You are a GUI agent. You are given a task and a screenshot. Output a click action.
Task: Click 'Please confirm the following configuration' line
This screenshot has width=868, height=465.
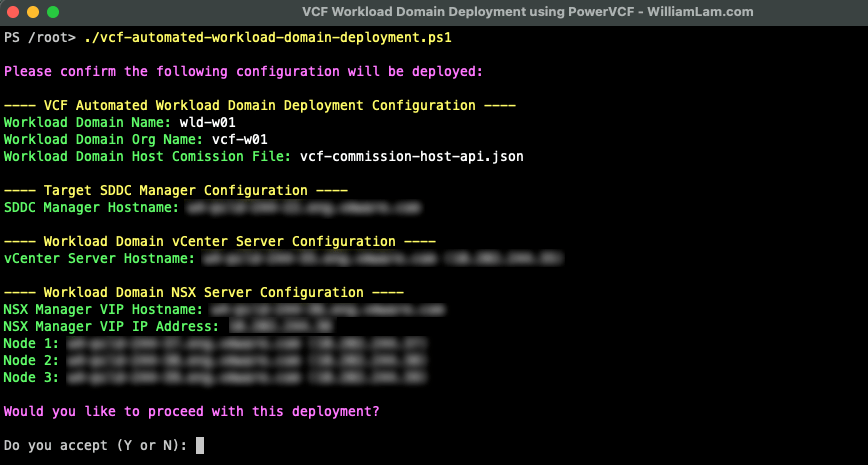(244, 72)
